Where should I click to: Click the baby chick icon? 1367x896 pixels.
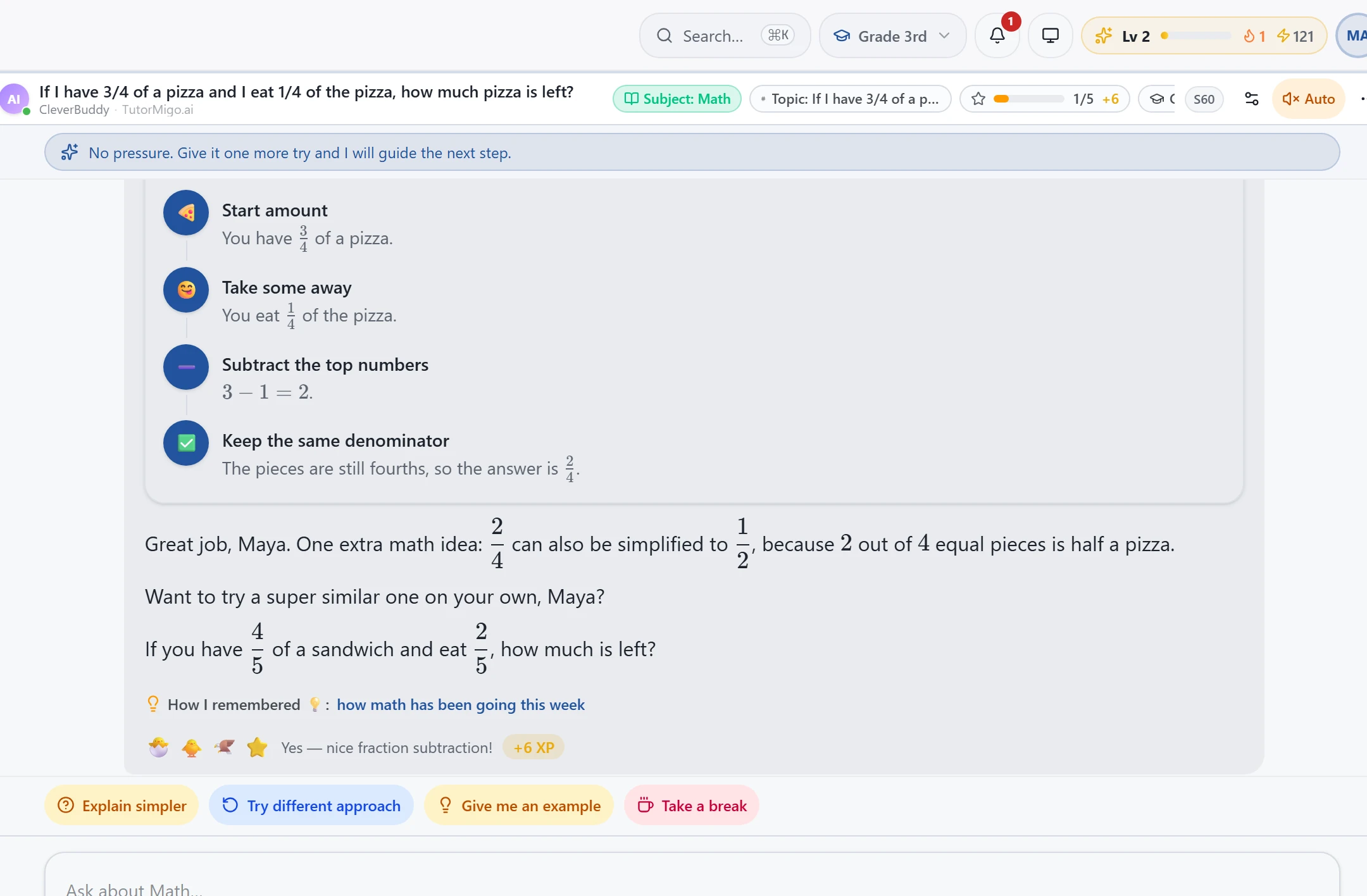click(191, 747)
